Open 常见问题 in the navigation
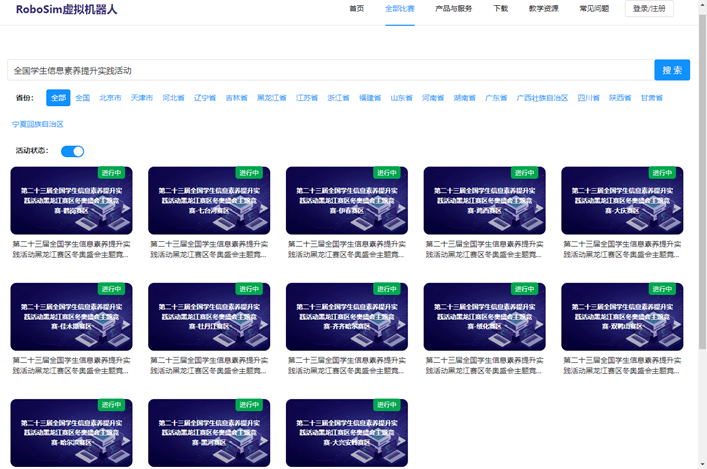This screenshot has width=707, height=469. (594, 8)
